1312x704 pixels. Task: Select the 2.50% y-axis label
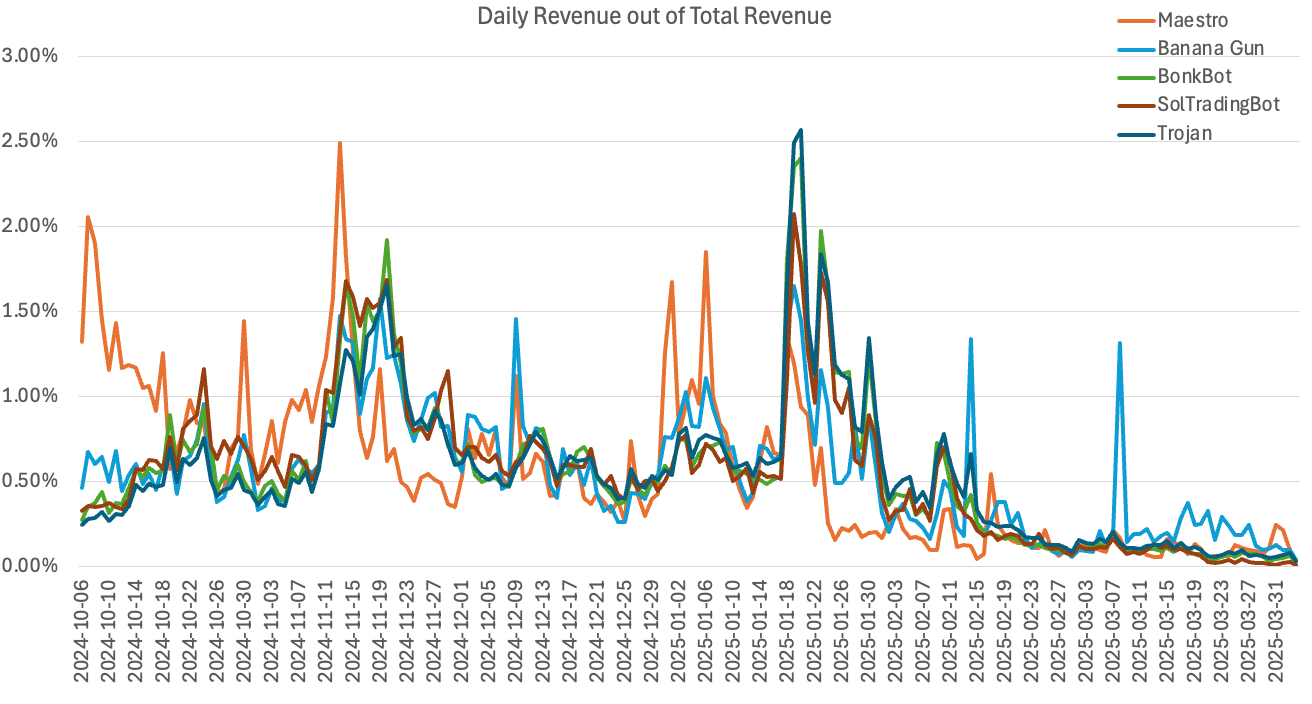tap(31, 140)
